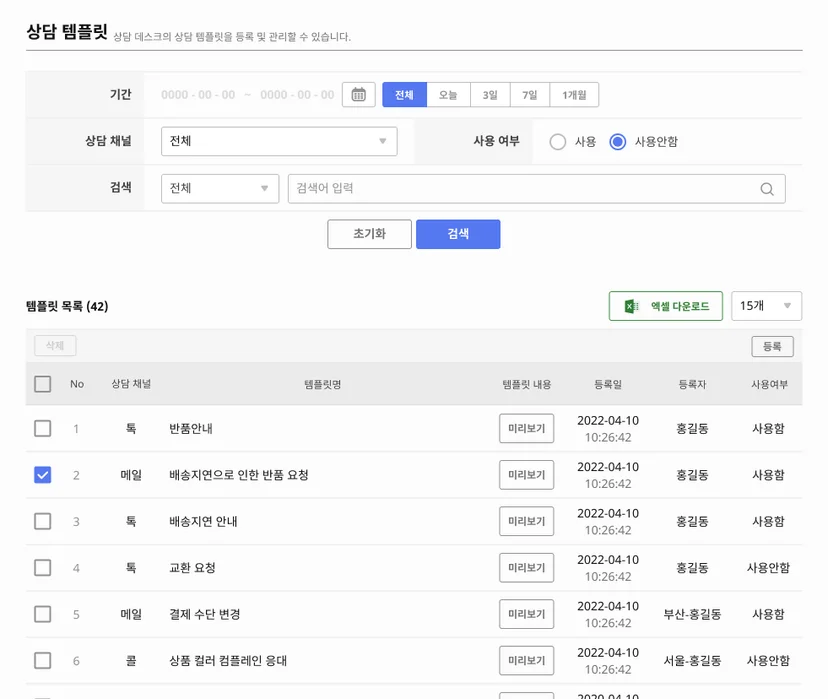
Task: Open the 15개 page size dropdown
Action: pos(766,306)
